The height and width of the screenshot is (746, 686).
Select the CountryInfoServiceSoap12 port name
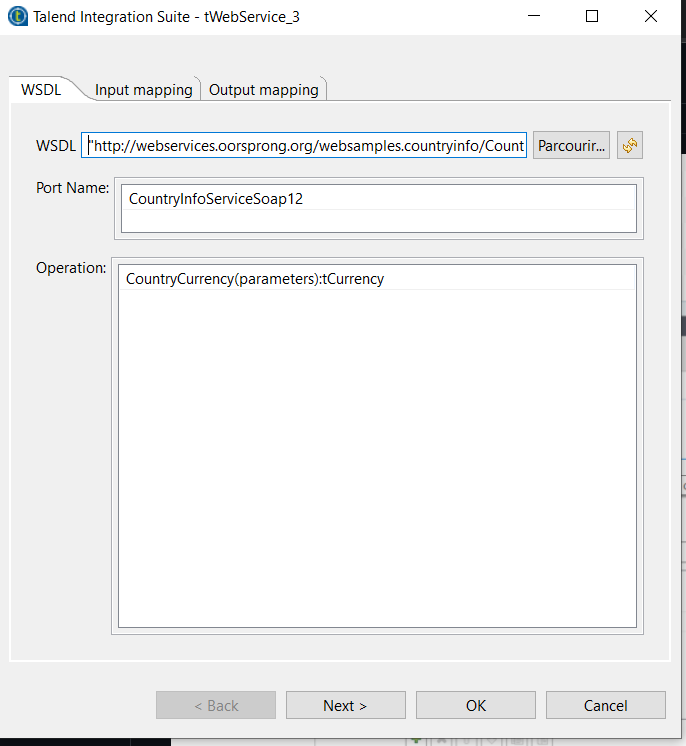(x=379, y=199)
